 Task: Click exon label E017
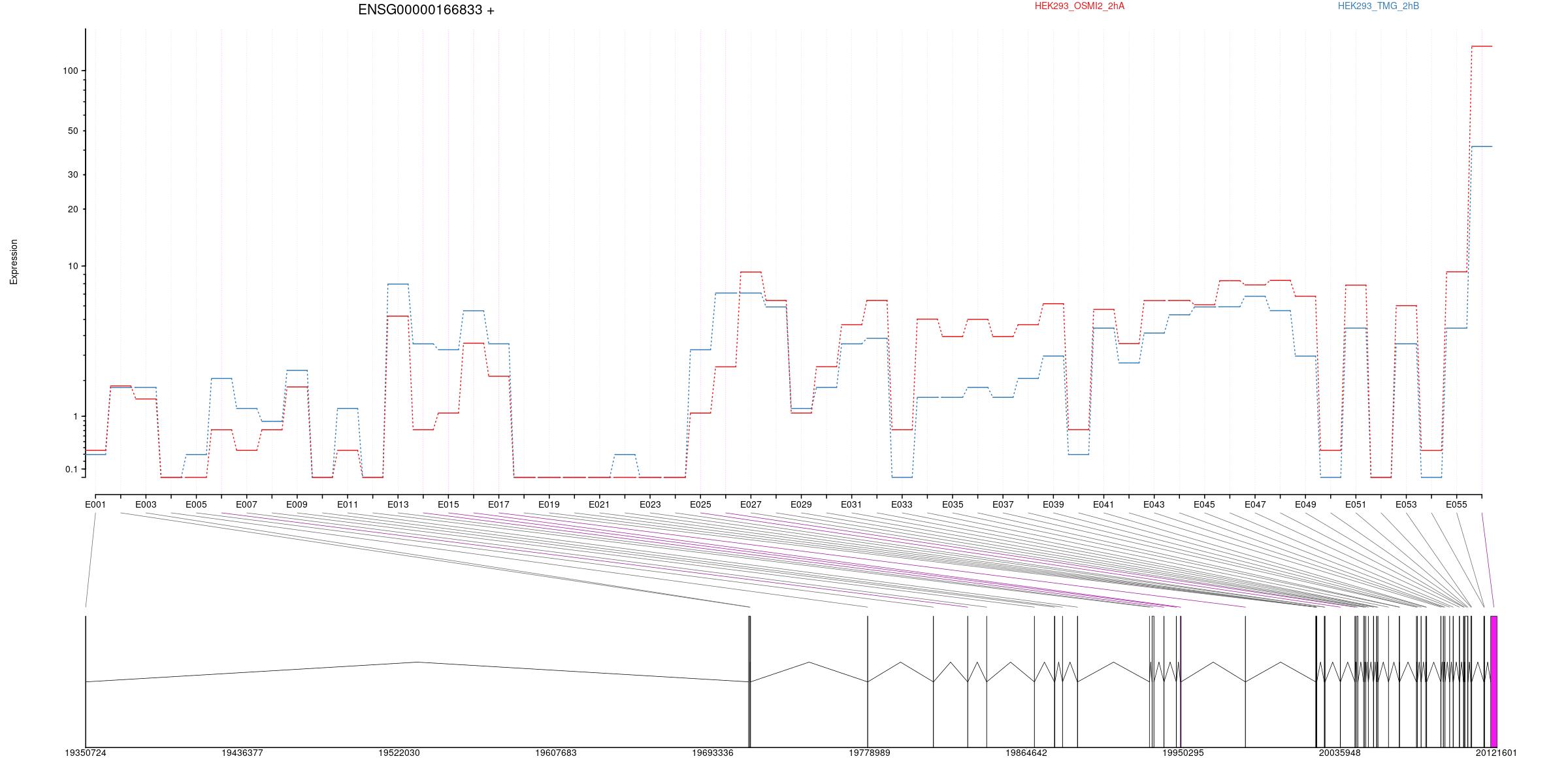(498, 504)
